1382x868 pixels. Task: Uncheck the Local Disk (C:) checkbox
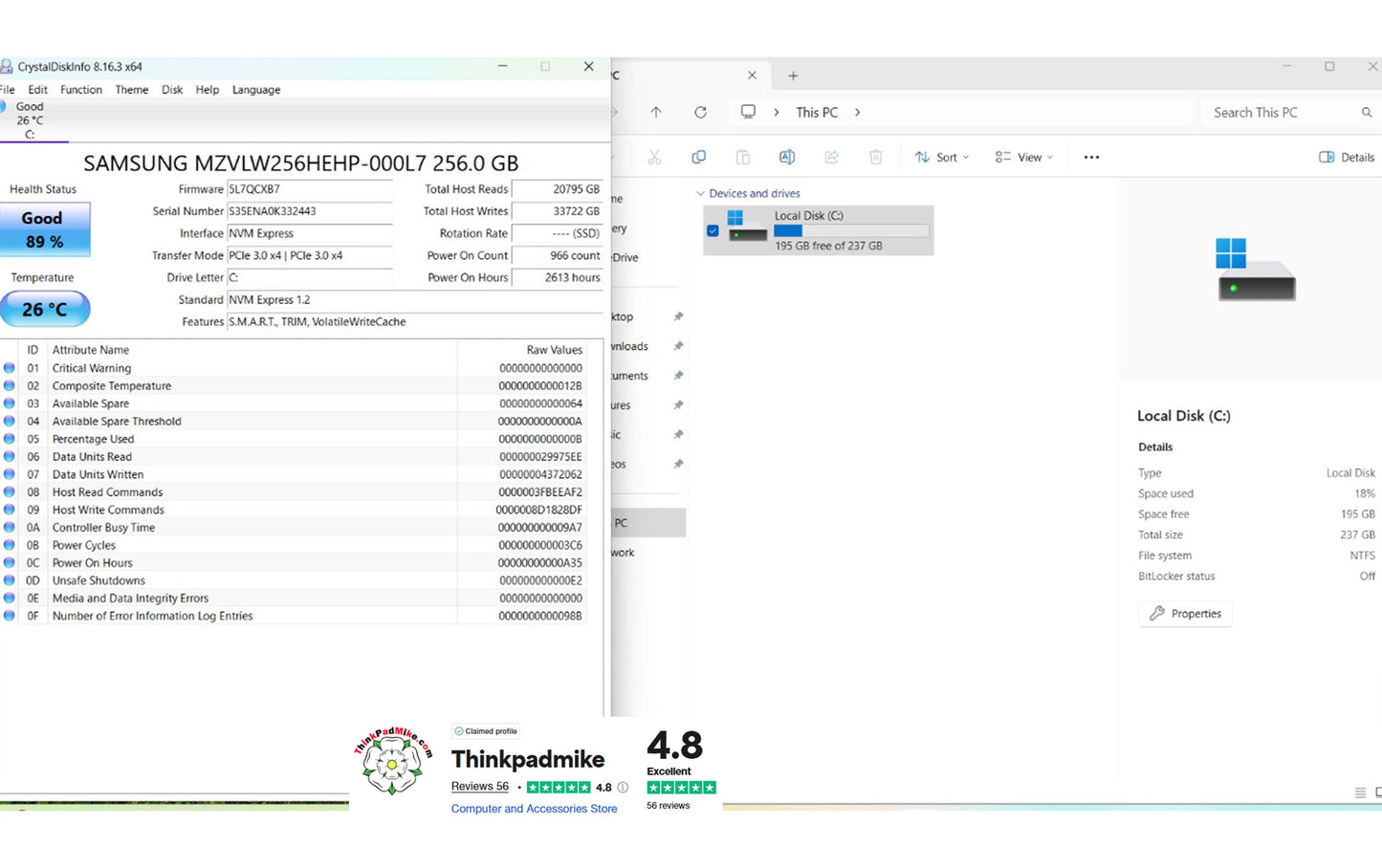713,230
